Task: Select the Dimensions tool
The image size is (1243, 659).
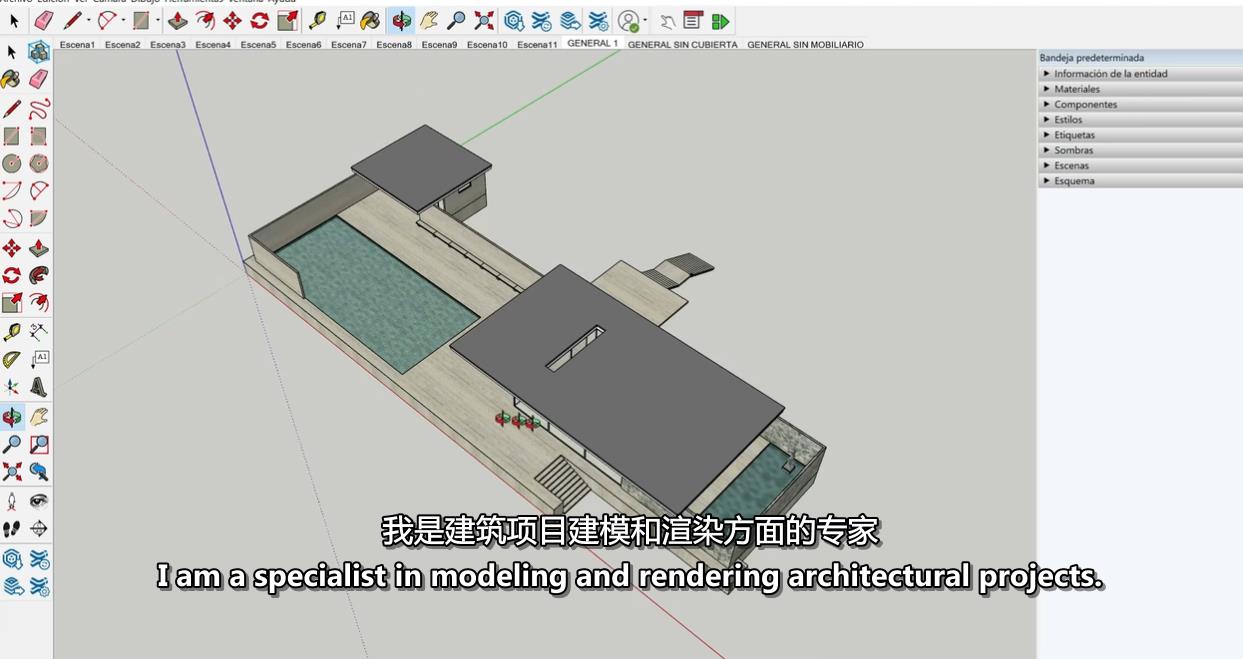Action: [39, 331]
